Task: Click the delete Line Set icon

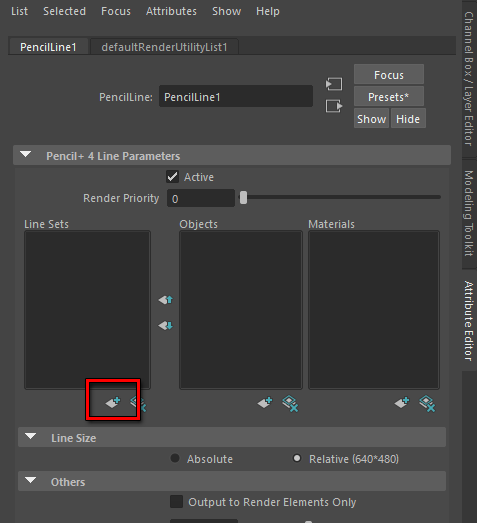Action: click(138, 404)
